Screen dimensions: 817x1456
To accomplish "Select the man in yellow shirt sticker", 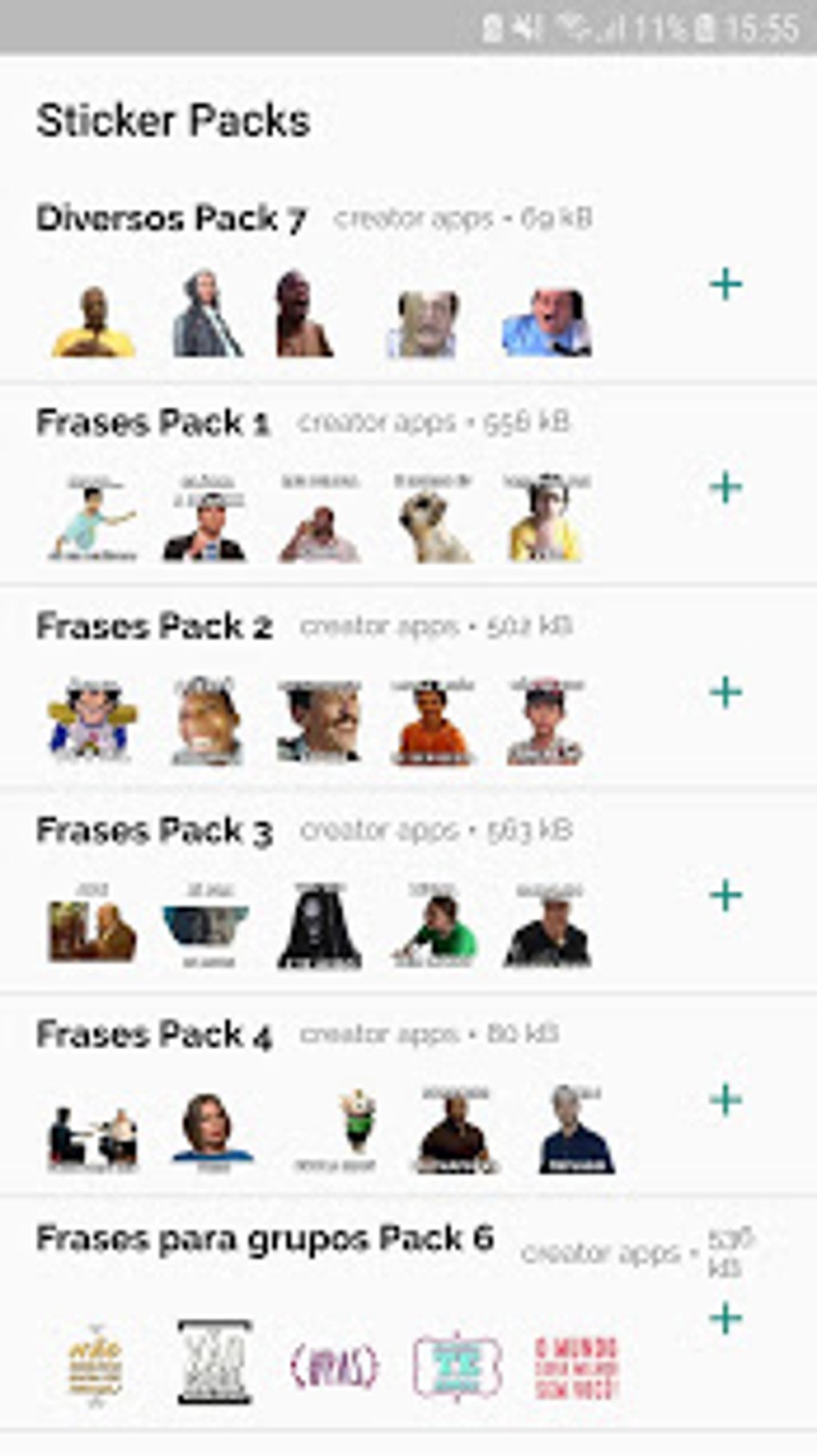I will (93, 322).
